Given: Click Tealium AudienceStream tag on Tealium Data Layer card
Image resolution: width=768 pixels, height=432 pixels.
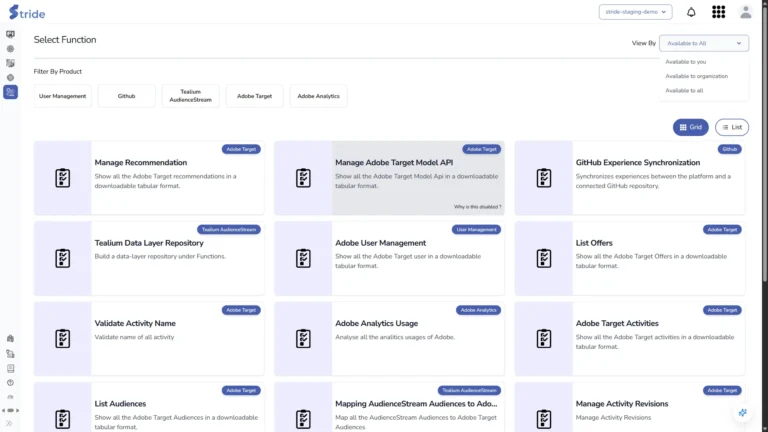Looking at the screenshot, I should (229, 229).
